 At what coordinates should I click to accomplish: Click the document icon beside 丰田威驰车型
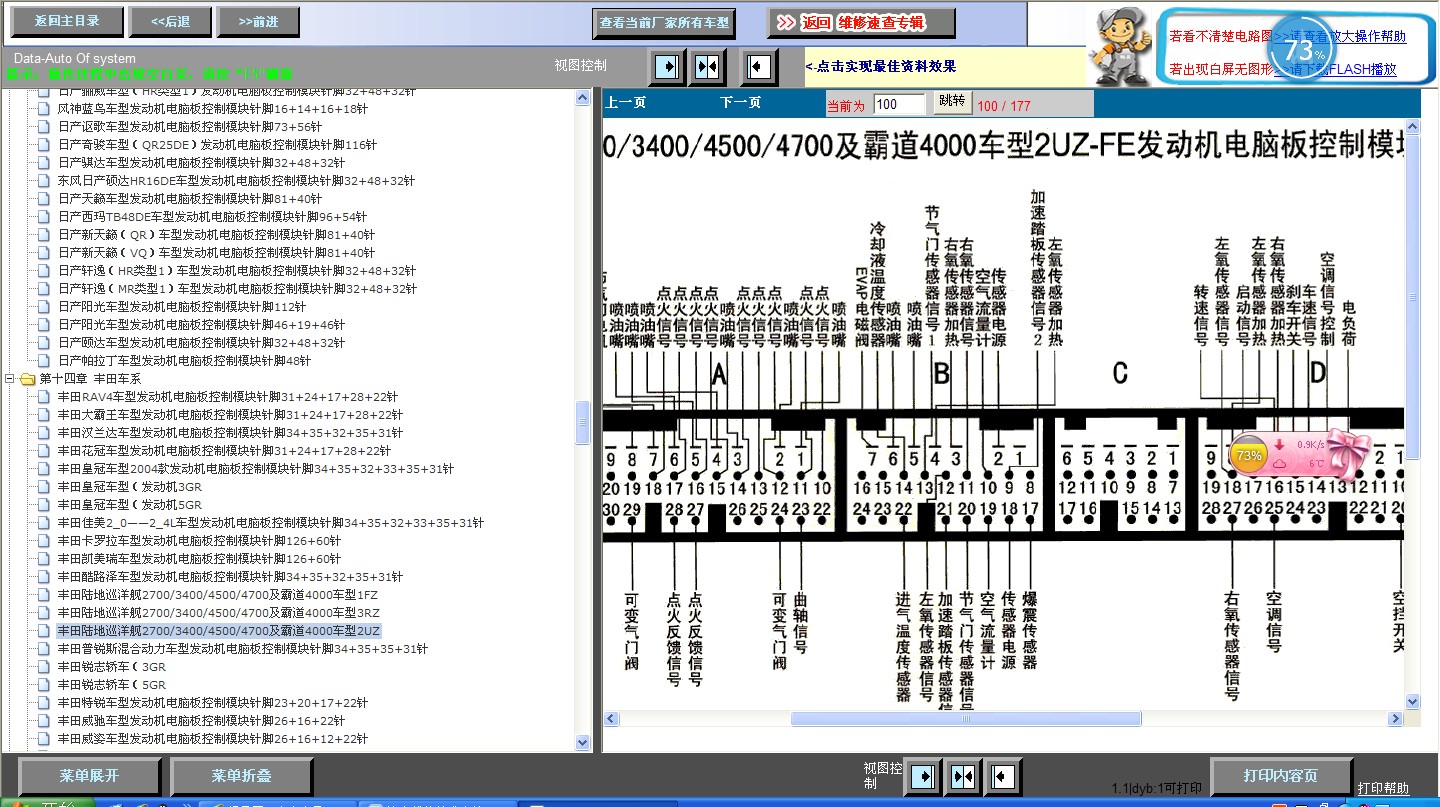coord(44,721)
